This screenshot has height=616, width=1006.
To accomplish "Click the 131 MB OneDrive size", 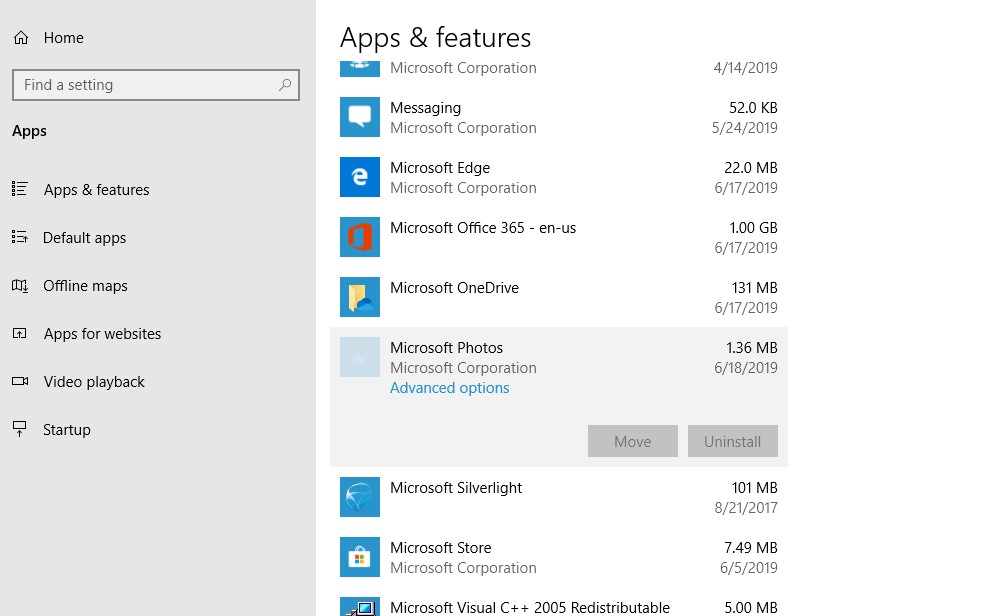I will (754, 287).
